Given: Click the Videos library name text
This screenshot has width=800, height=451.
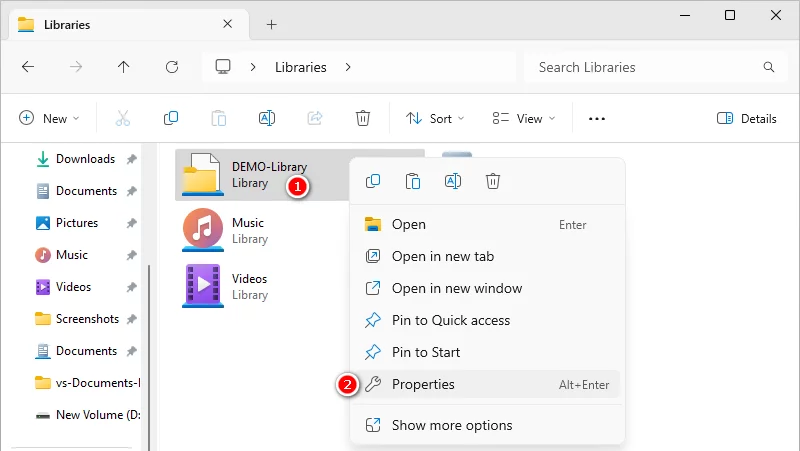Looking at the screenshot, I should (249, 279).
